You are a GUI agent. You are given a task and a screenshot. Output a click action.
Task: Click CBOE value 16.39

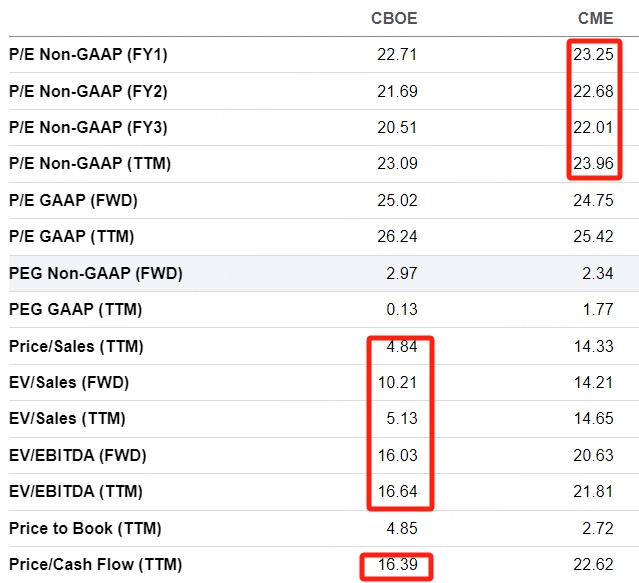(x=397, y=565)
